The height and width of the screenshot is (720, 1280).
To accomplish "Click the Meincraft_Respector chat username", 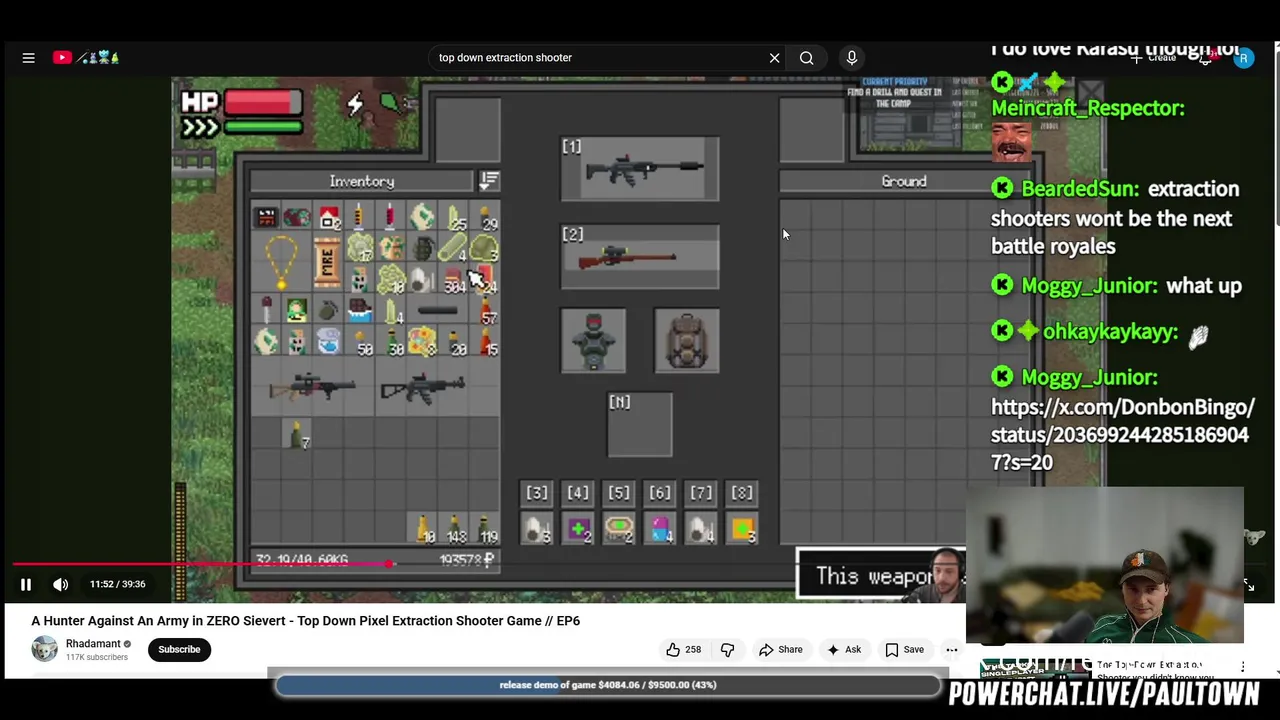I will point(1088,108).
